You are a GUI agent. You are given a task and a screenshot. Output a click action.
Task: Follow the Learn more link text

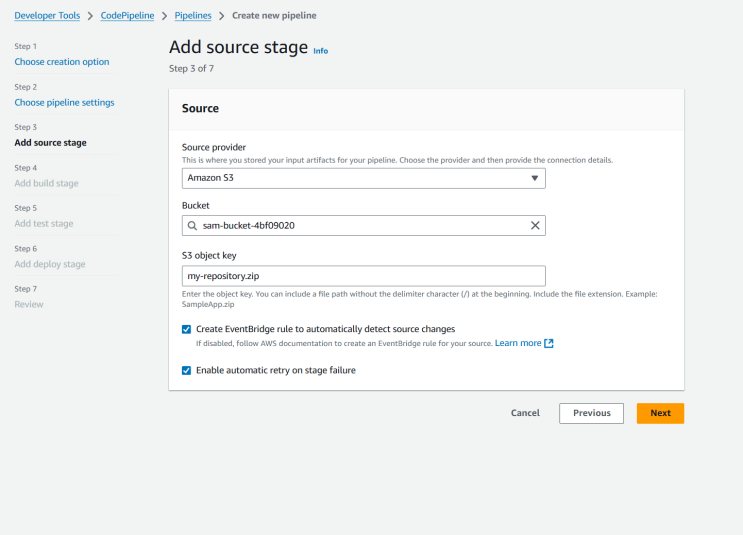pos(518,343)
